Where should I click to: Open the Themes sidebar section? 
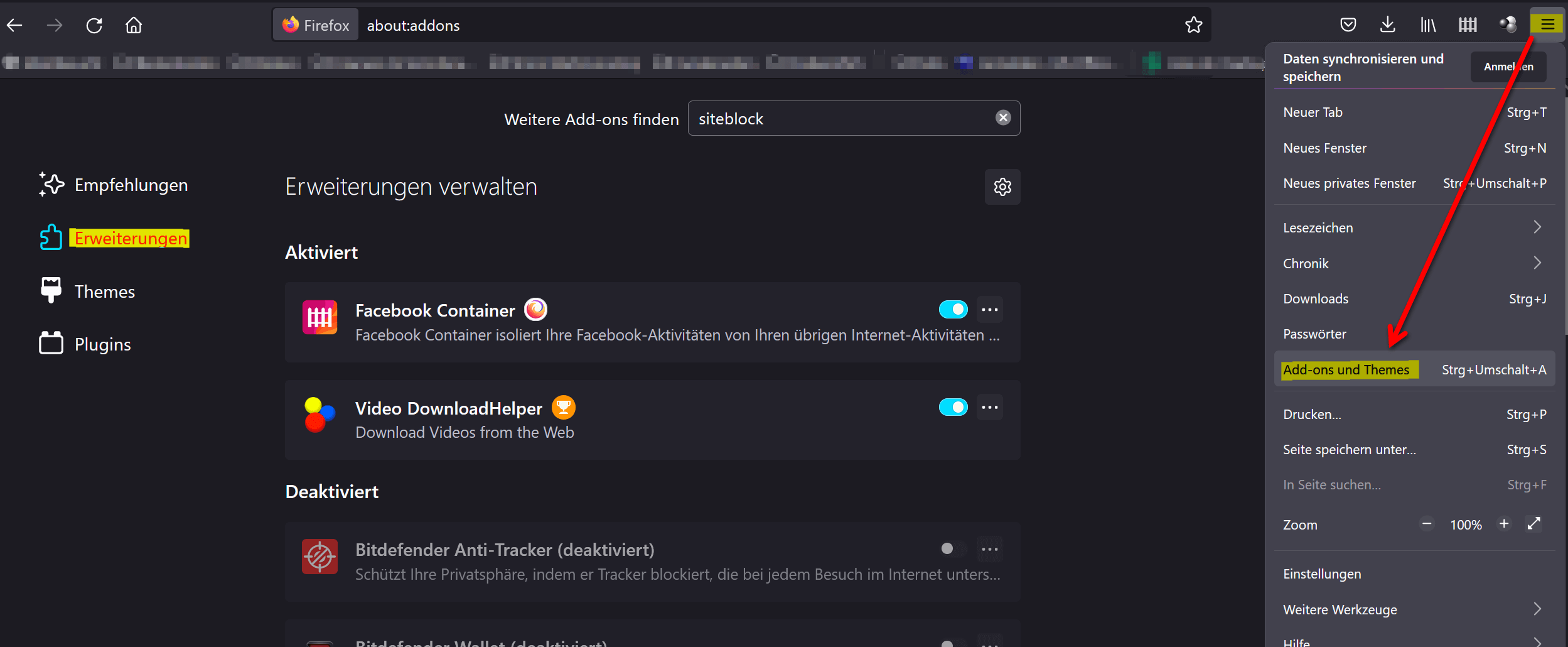(87, 291)
